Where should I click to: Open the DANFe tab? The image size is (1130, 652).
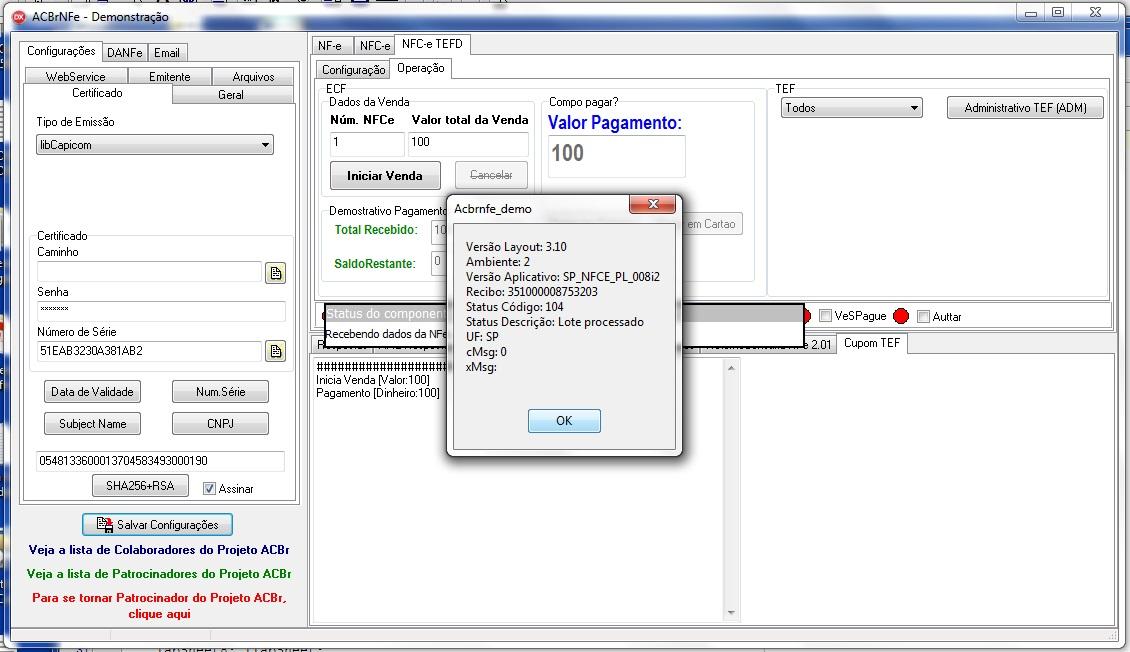tap(125, 53)
